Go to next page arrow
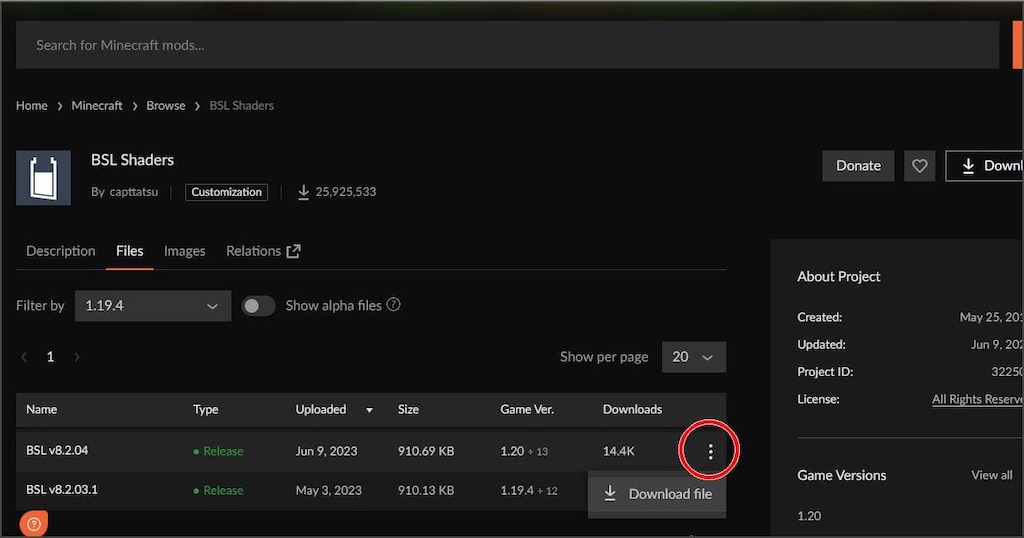Screen dimensions: 1024x538 point(77,357)
